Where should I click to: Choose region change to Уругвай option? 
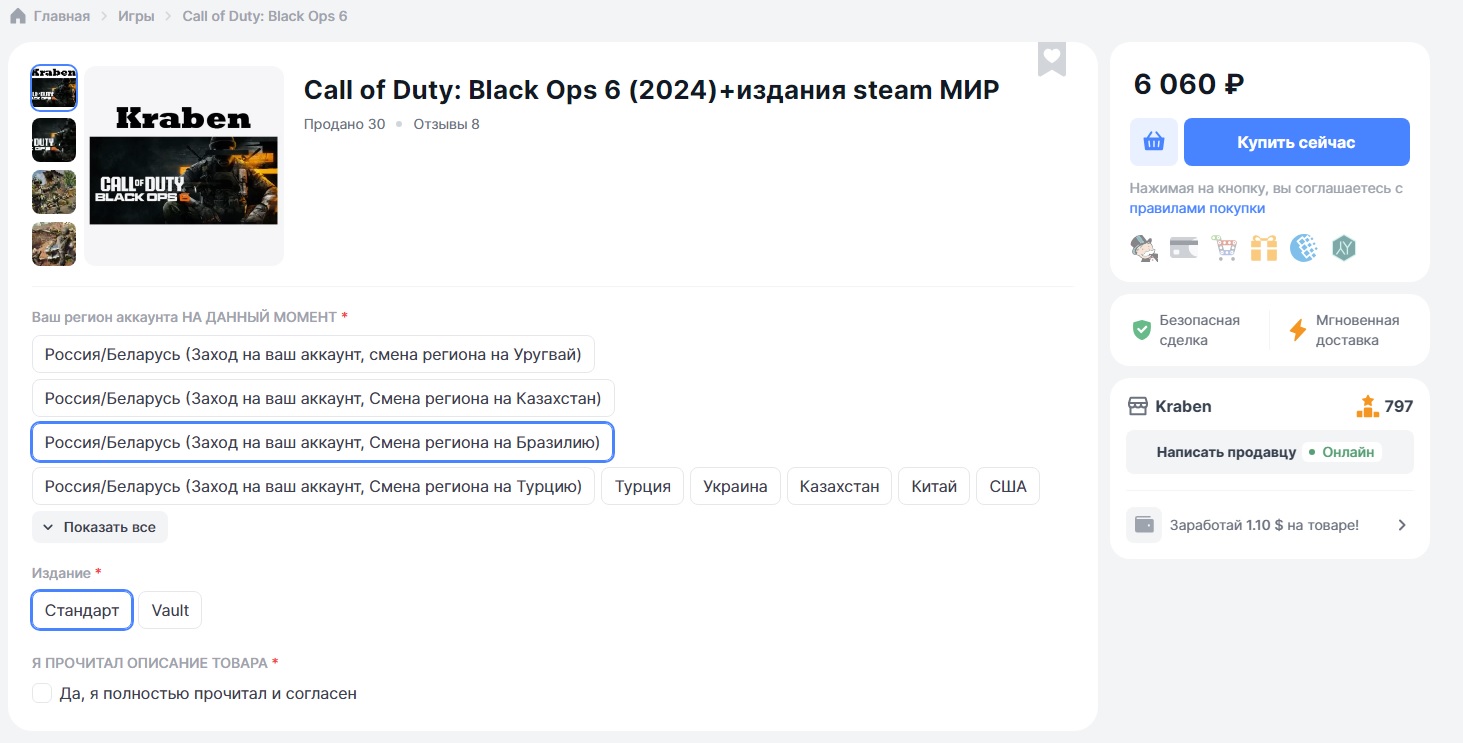click(x=313, y=354)
